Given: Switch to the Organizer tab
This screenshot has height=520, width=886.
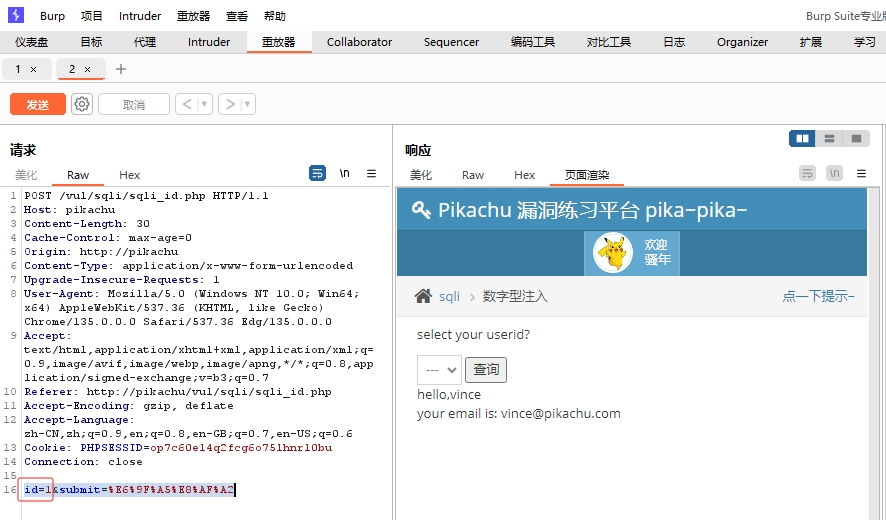Looking at the screenshot, I should [x=742, y=42].
